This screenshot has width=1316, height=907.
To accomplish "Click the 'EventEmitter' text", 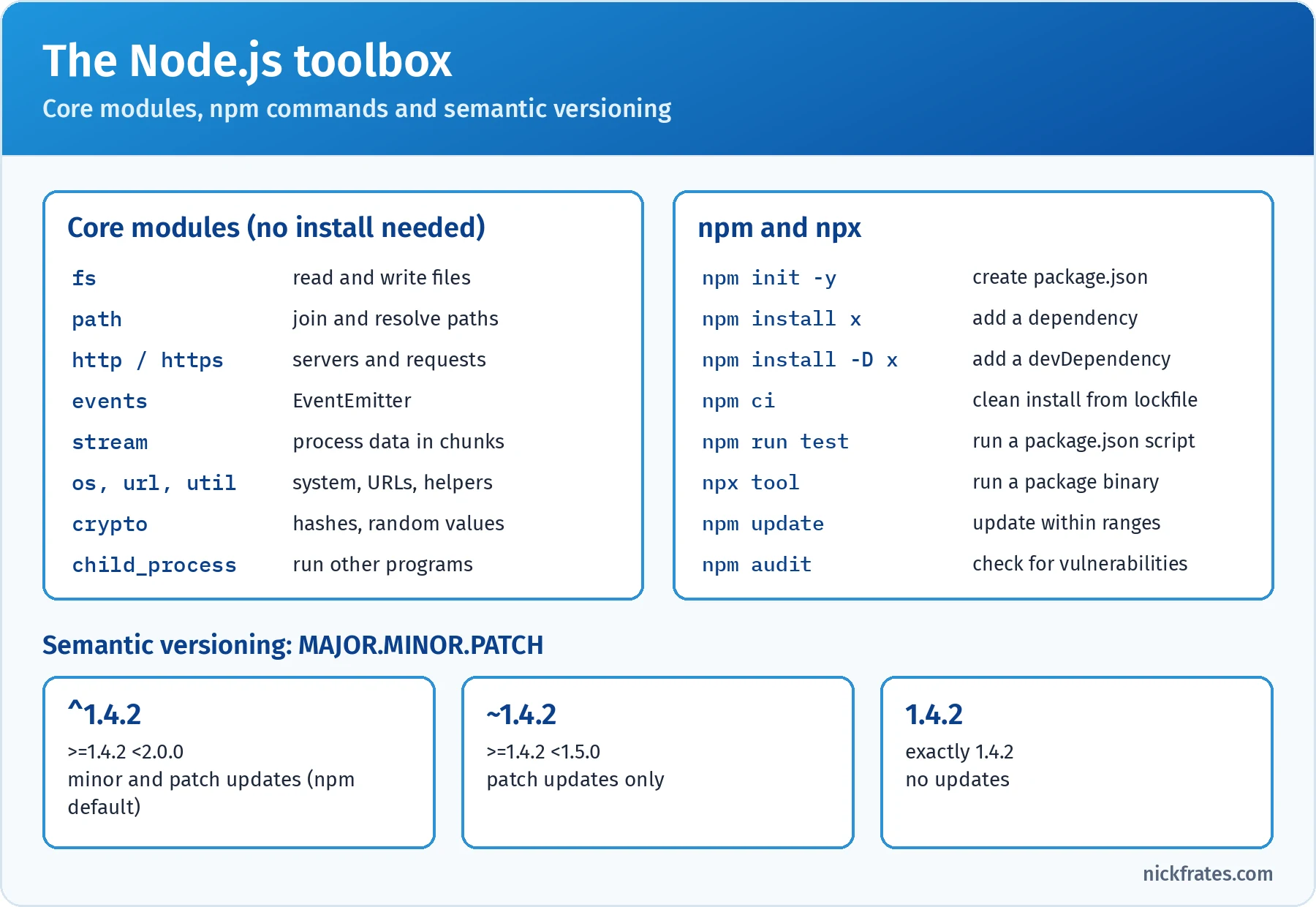I will pyautogui.click(x=352, y=401).
